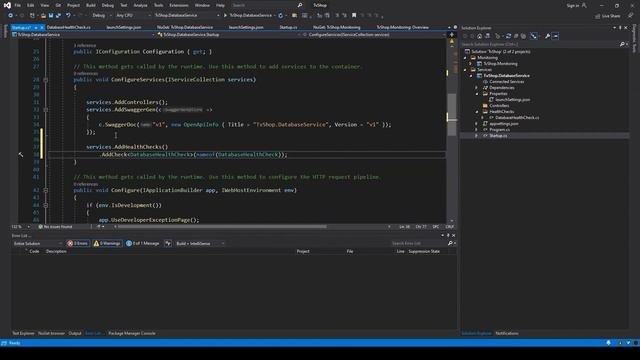
Task: Collapse the HealthChecks folder
Action: pyautogui.click(x=477, y=111)
